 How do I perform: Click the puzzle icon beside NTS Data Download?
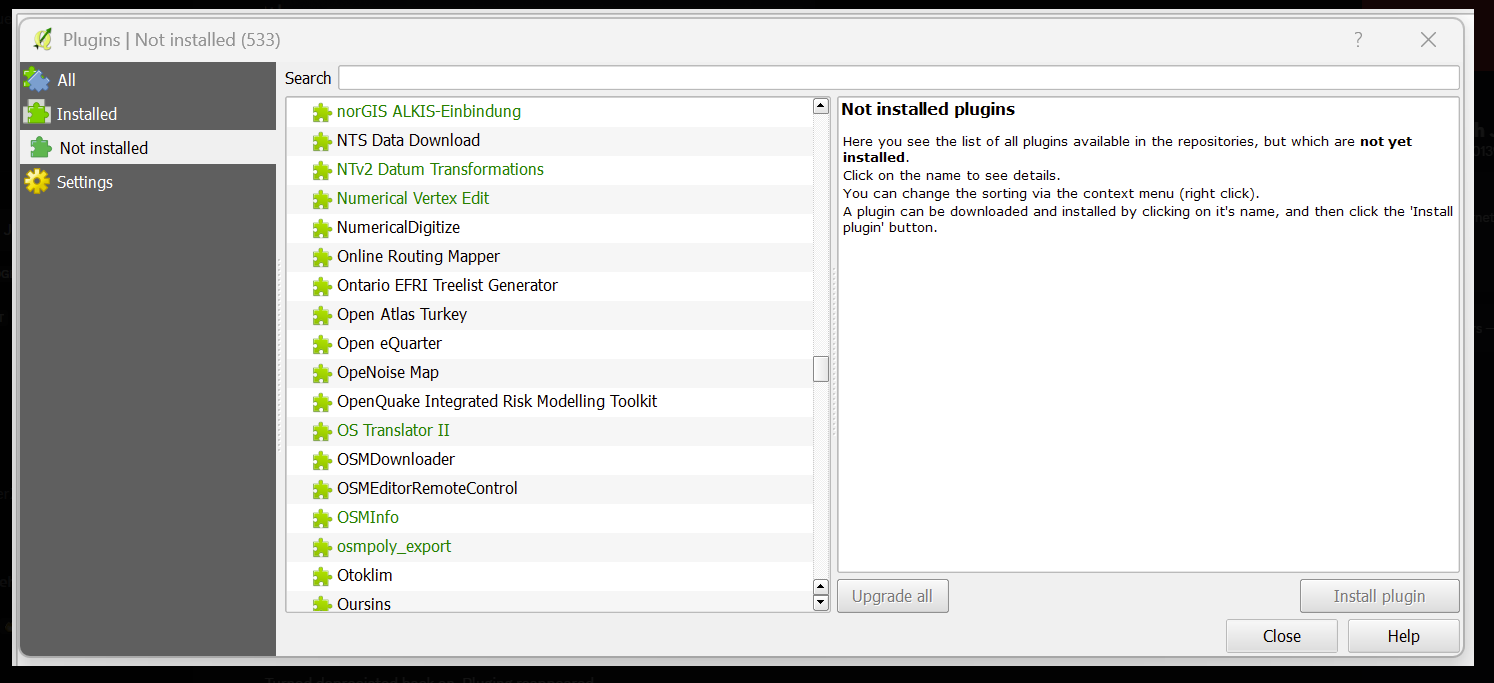coord(321,140)
